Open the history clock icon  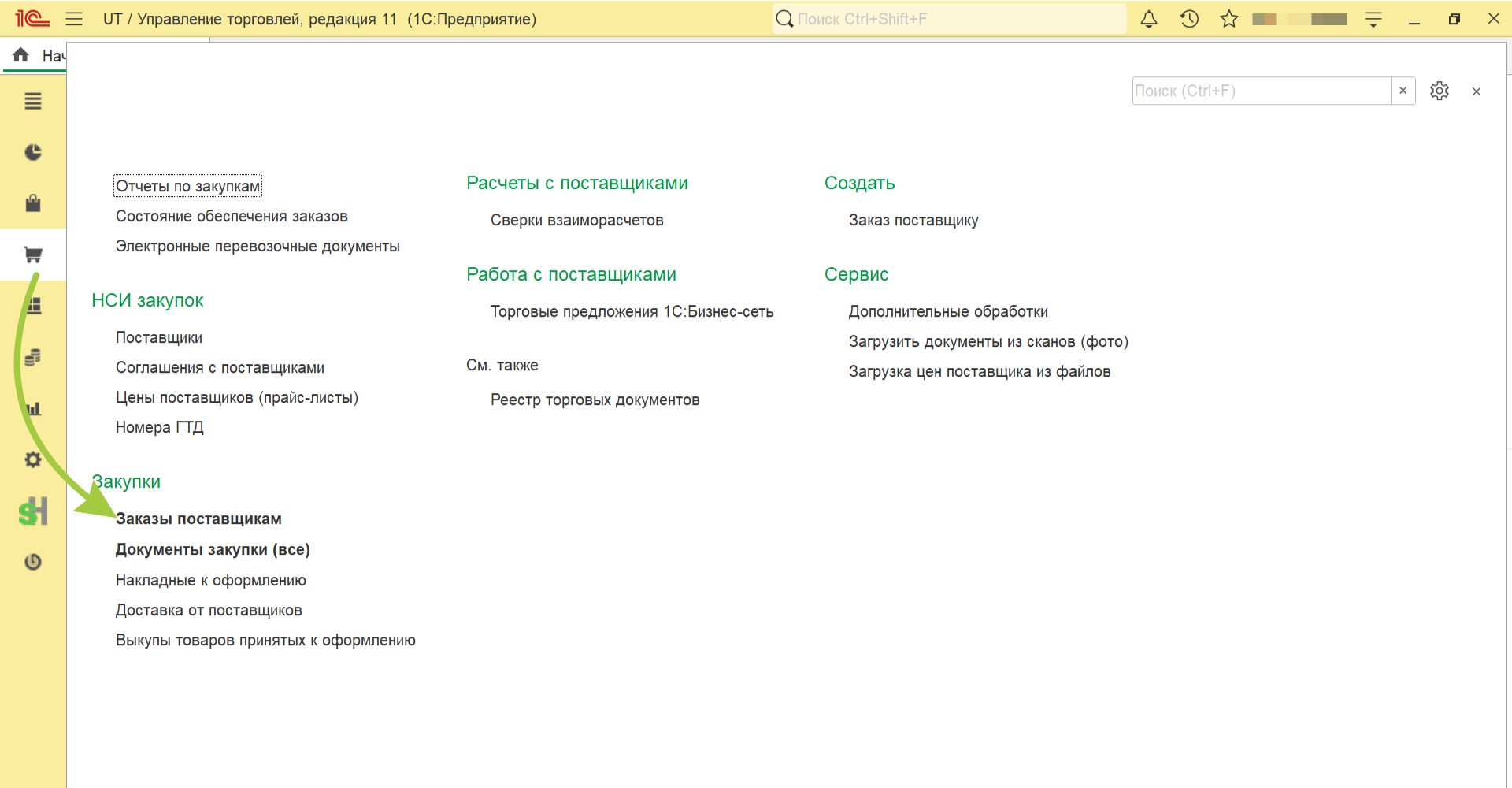pos(1189,19)
